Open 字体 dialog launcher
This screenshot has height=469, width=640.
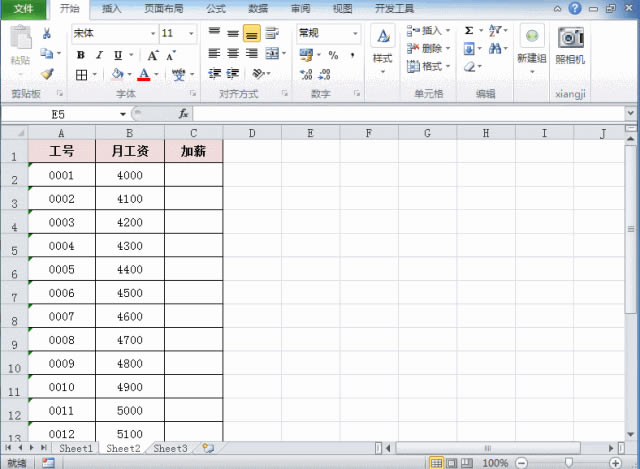pyautogui.click(x=193, y=93)
